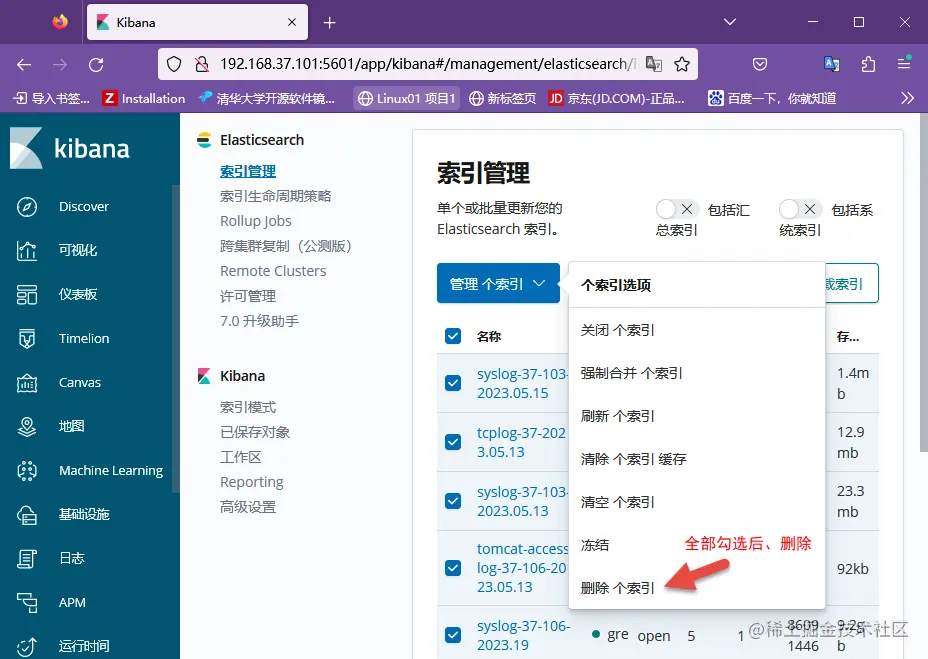Viewport: 928px width, 659px height.
Task: Open the 管理 个索引 dropdown
Action: pyautogui.click(x=498, y=283)
